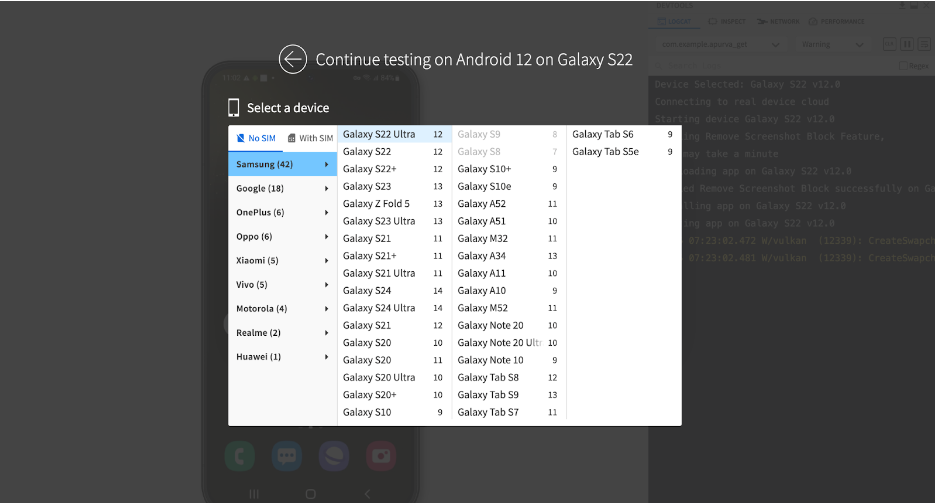Expand the Vivo (5) device list
Viewport: 937px width, 504px height.
pyautogui.click(x=283, y=285)
